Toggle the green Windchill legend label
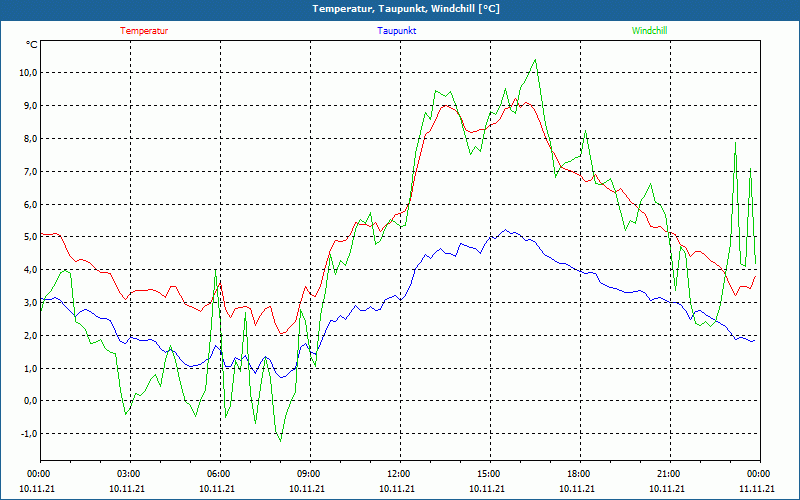Image resolution: width=800 pixels, height=500 pixels. pyautogui.click(x=650, y=31)
